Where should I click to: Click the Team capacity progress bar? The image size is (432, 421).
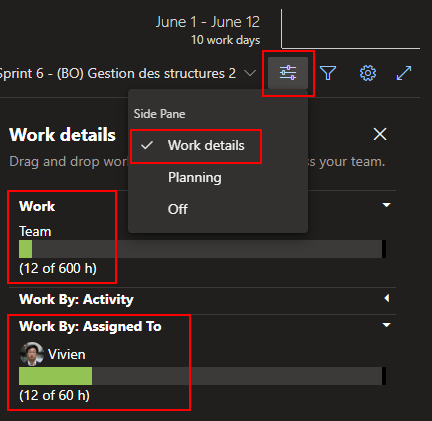click(x=202, y=249)
